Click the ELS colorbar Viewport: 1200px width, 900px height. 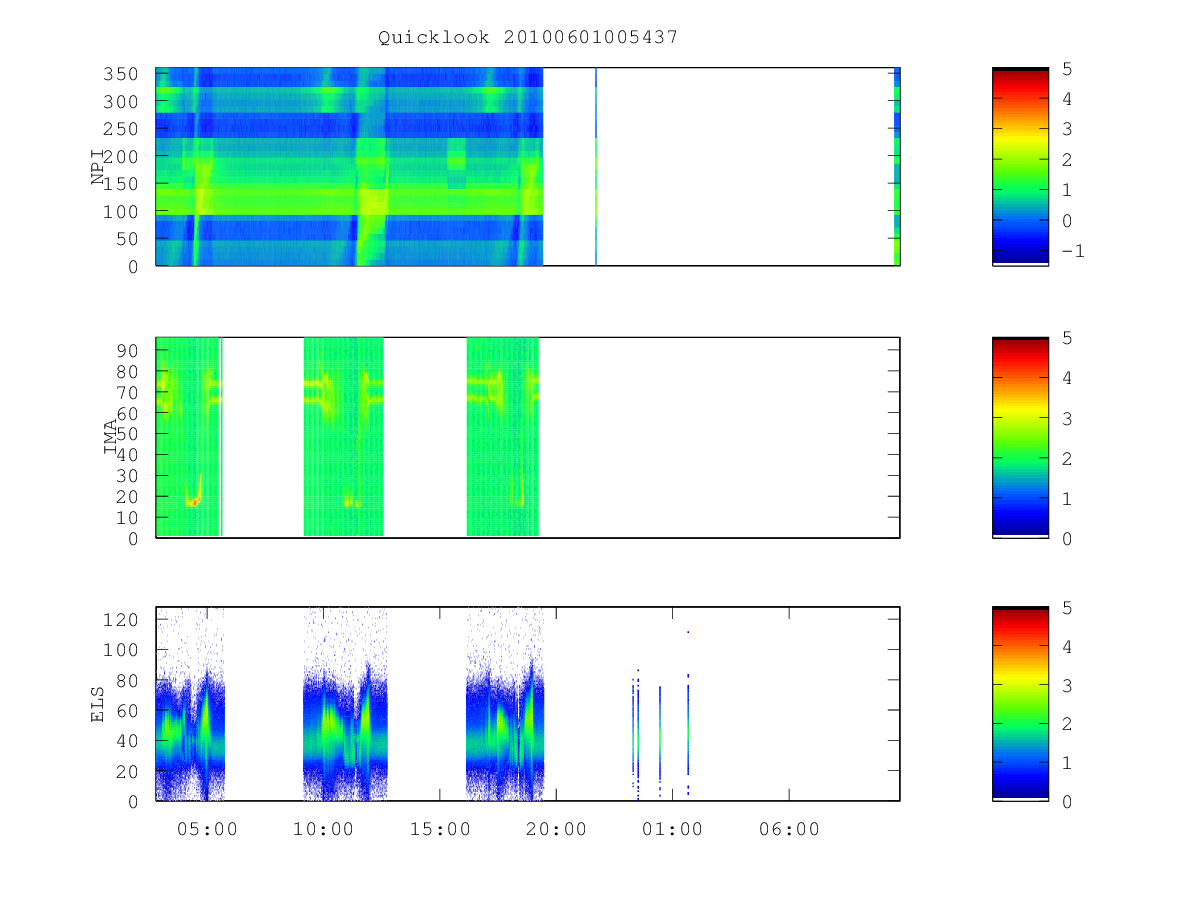pos(1020,703)
